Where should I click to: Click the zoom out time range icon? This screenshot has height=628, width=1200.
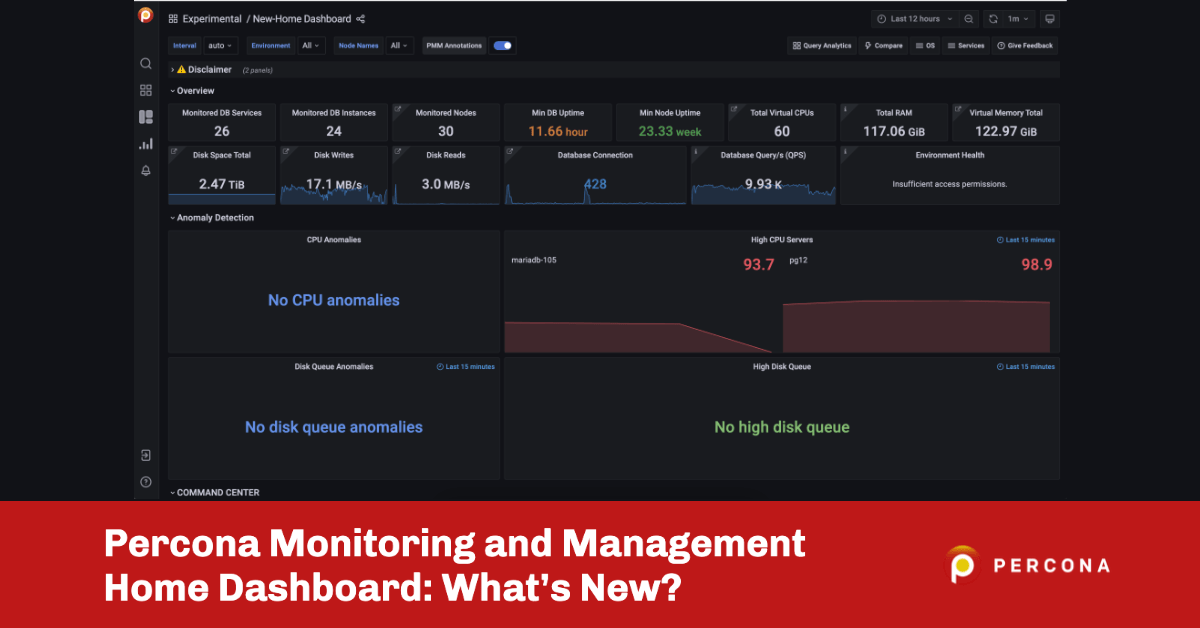(969, 19)
